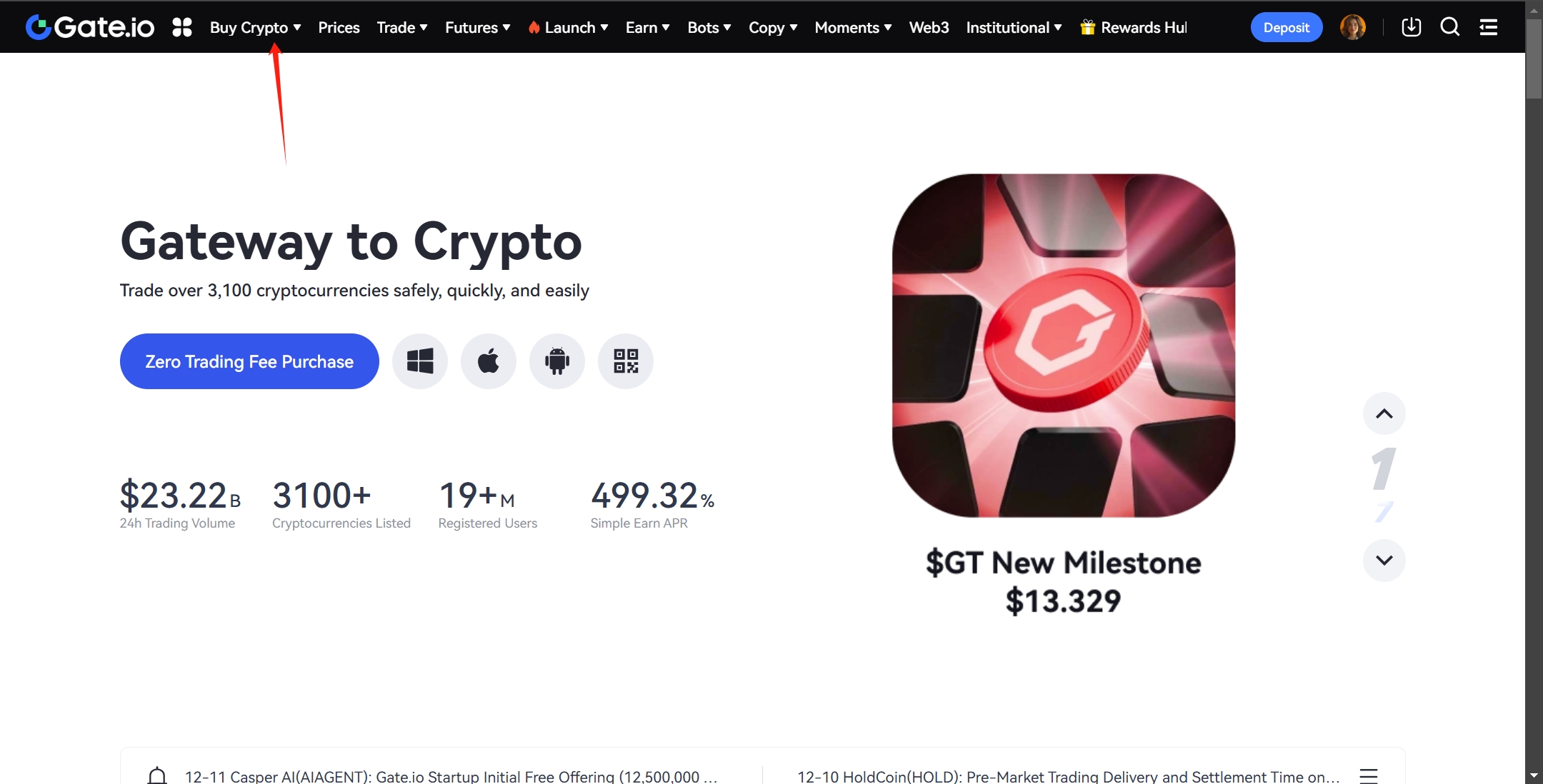Click the Gate.io logo

coord(90,27)
